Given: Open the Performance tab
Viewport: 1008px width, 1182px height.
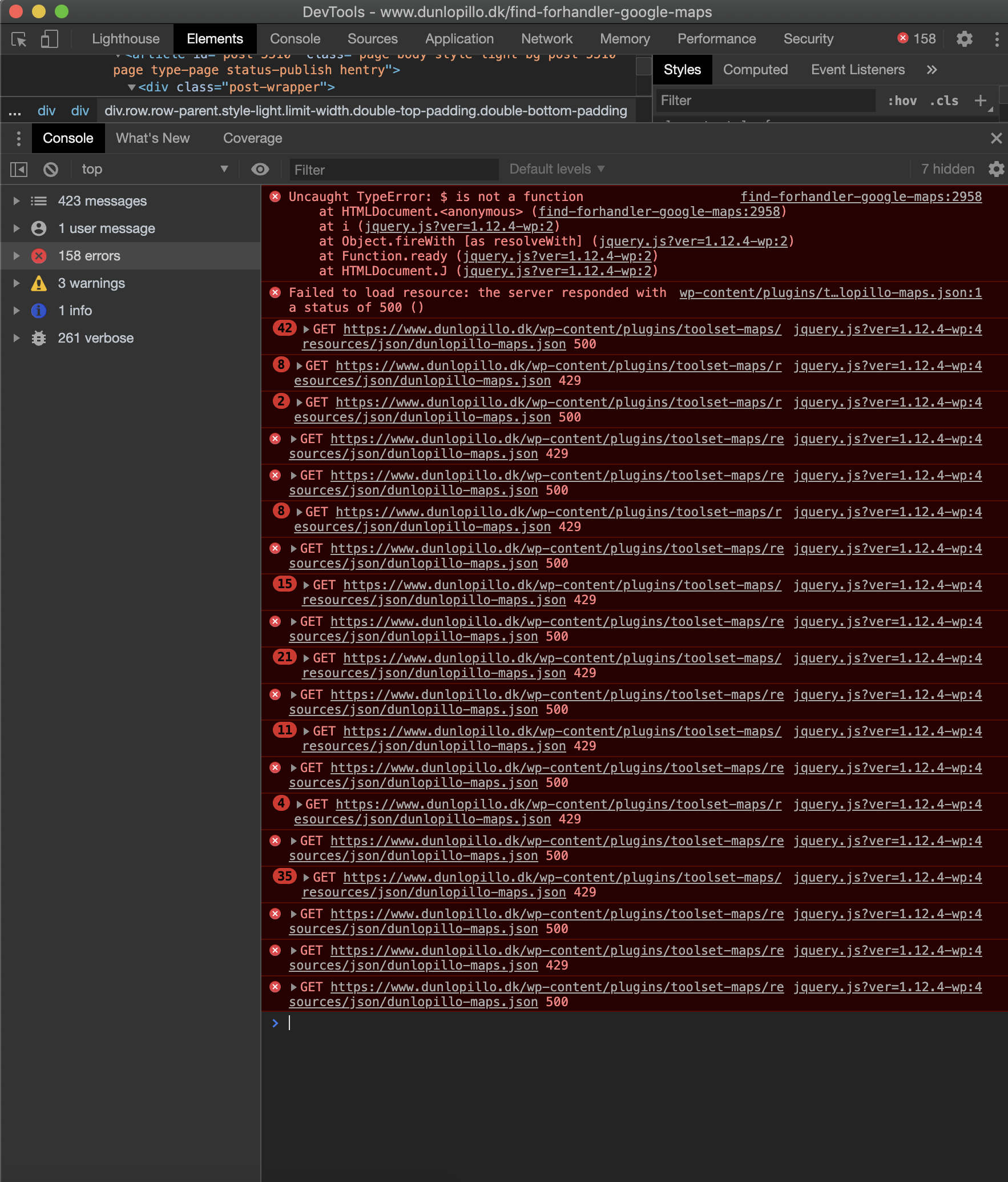Looking at the screenshot, I should coord(716,39).
